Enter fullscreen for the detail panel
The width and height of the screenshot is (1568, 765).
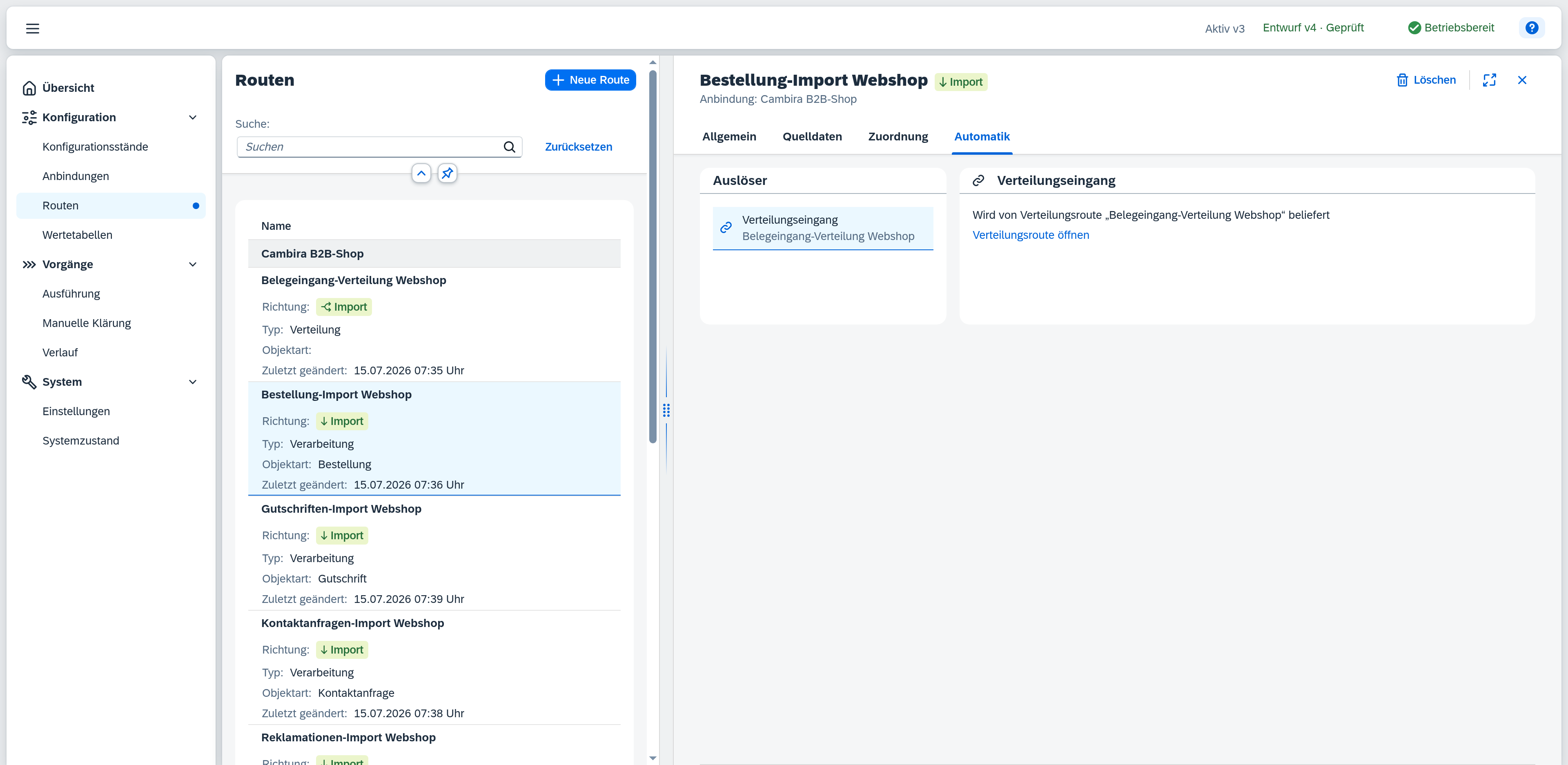coord(1490,80)
